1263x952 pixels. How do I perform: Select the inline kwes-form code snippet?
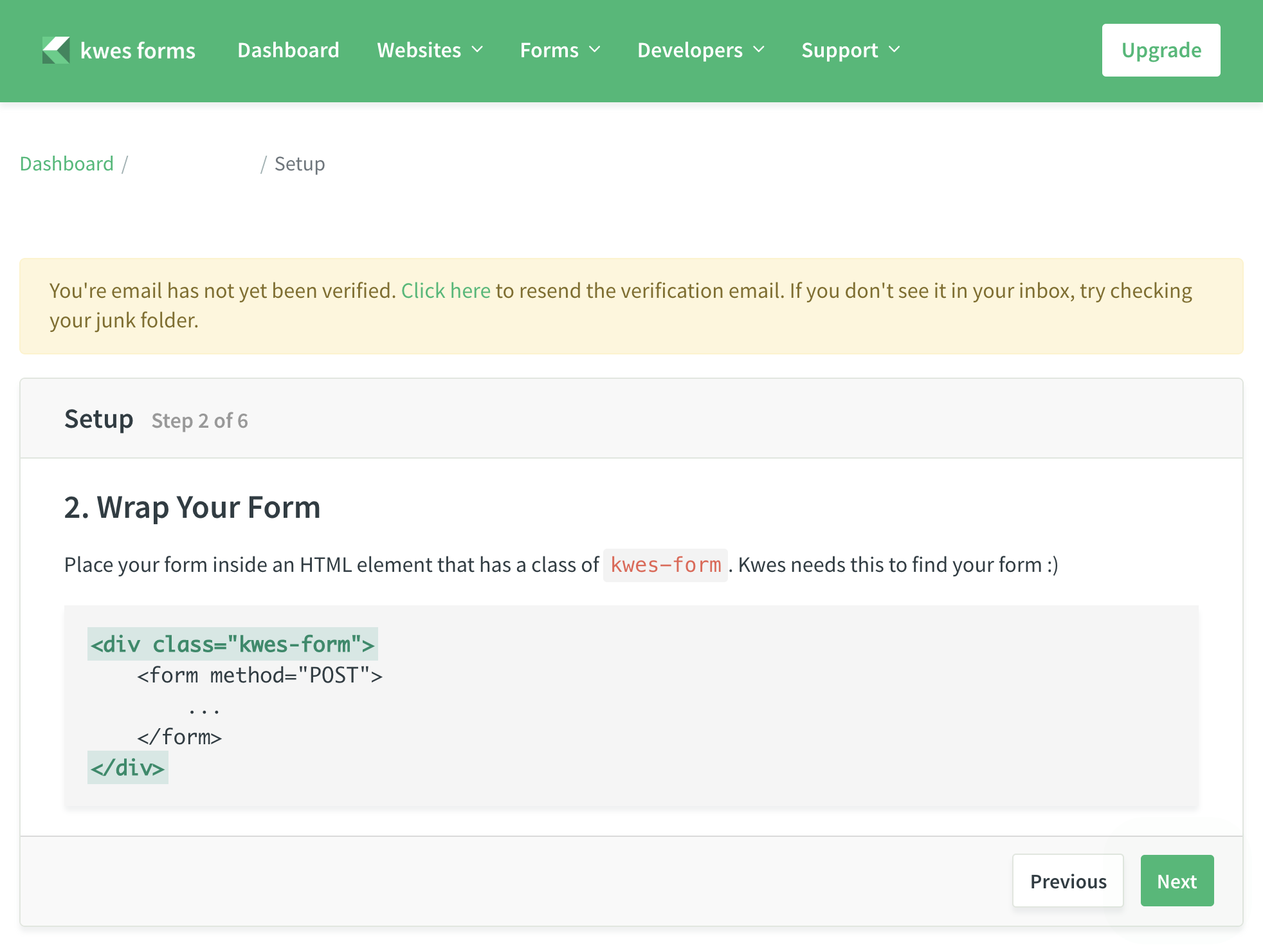[x=666, y=565]
